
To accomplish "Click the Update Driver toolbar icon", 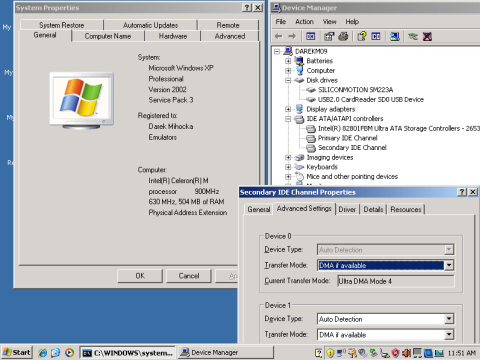I will coord(413,36).
